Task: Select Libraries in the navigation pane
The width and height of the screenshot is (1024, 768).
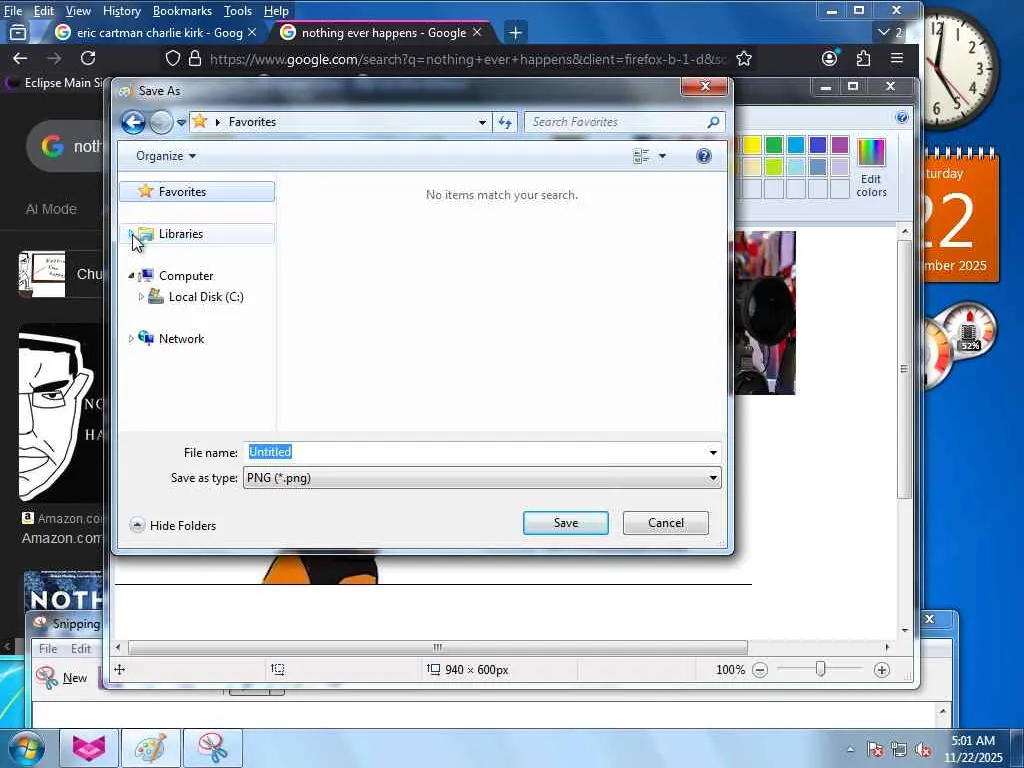Action: click(x=197, y=234)
